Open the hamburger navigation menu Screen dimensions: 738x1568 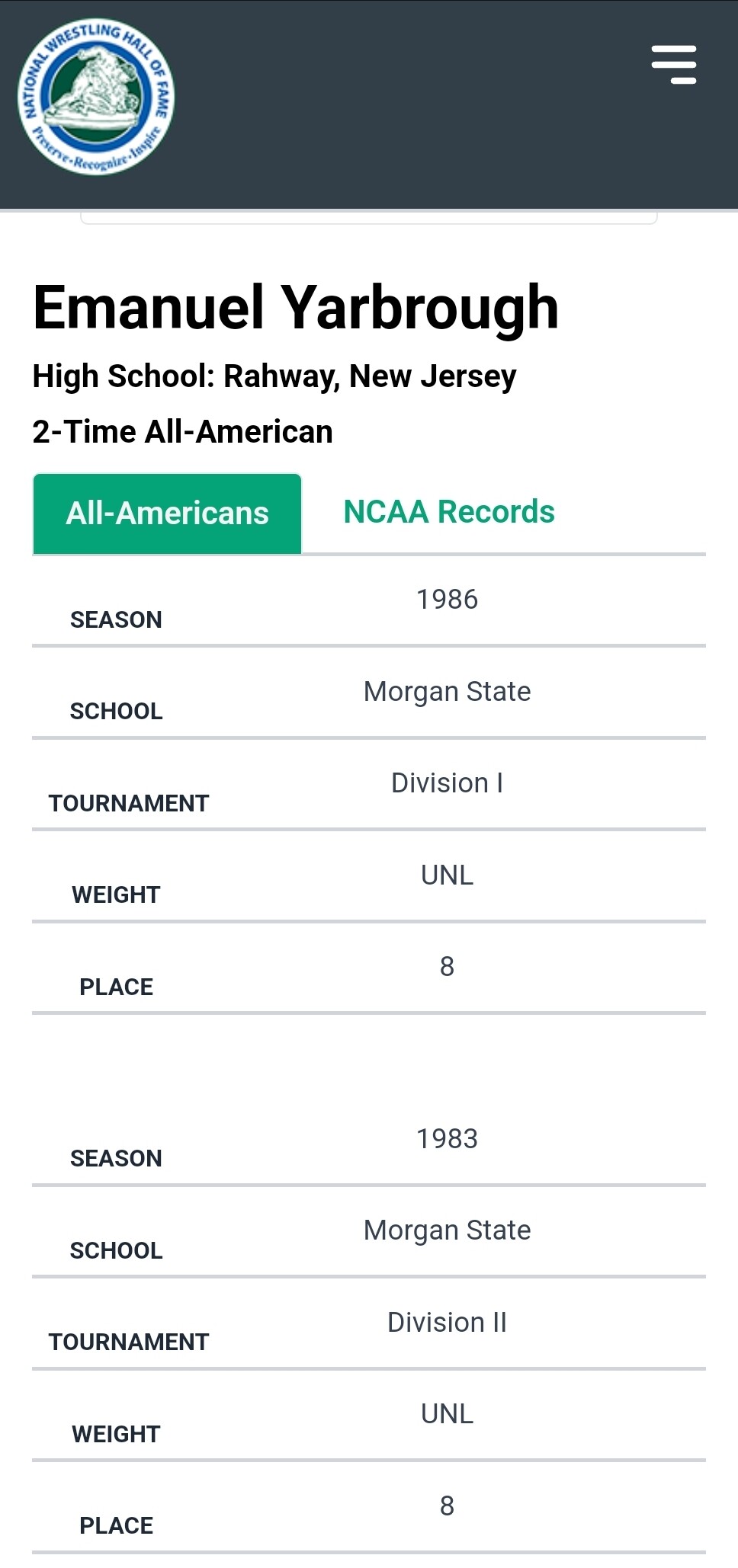[674, 64]
